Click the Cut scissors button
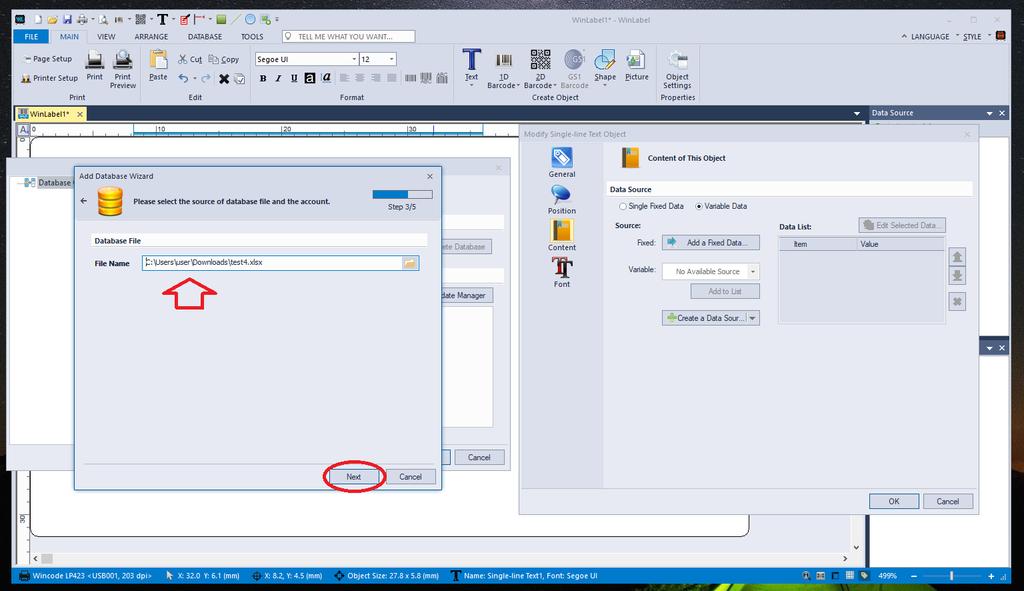This screenshot has width=1024, height=591. click(190, 59)
